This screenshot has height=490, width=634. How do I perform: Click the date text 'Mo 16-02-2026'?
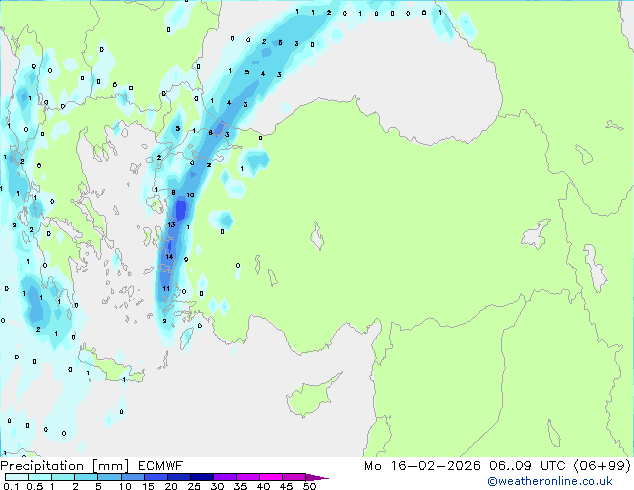[422, 466]
